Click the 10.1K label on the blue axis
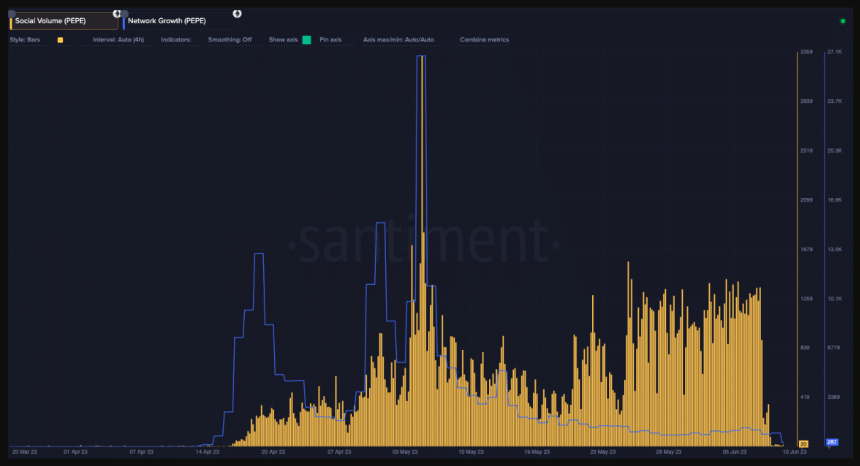The height and width of the screenshot is (466, 860). click(835, 299)
